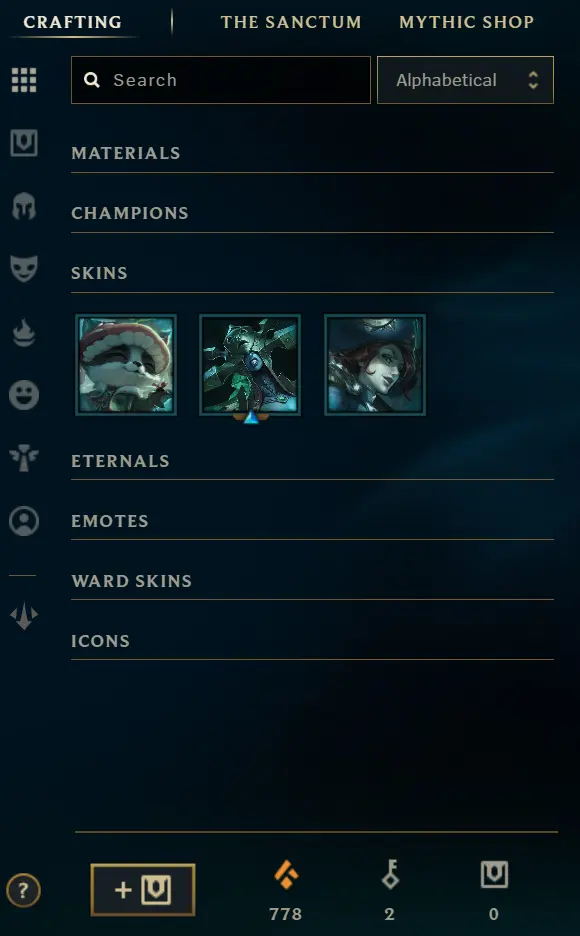
Task: Filter loot by emotes smiley icon
Action: pyautogui.click(x=24, y=395)
